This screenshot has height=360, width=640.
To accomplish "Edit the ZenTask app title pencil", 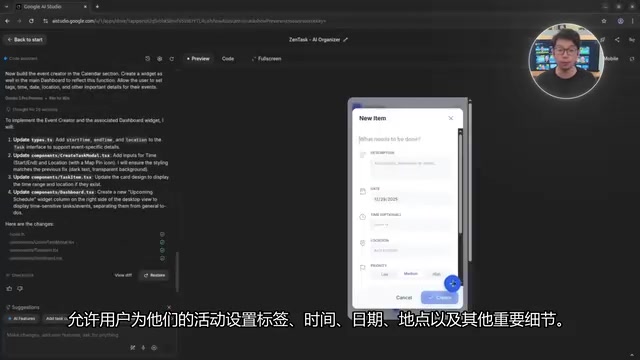I will (346, 40).
